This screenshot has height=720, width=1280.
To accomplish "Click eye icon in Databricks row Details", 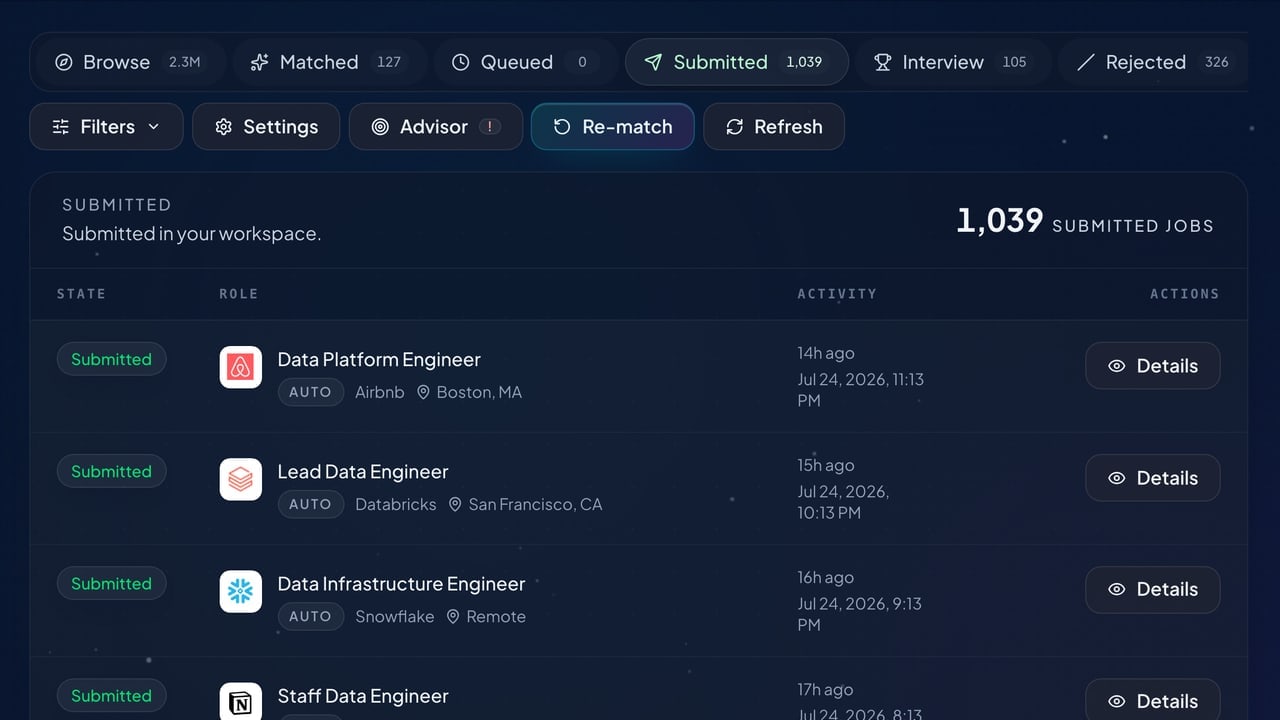I will pos(1117,478).
